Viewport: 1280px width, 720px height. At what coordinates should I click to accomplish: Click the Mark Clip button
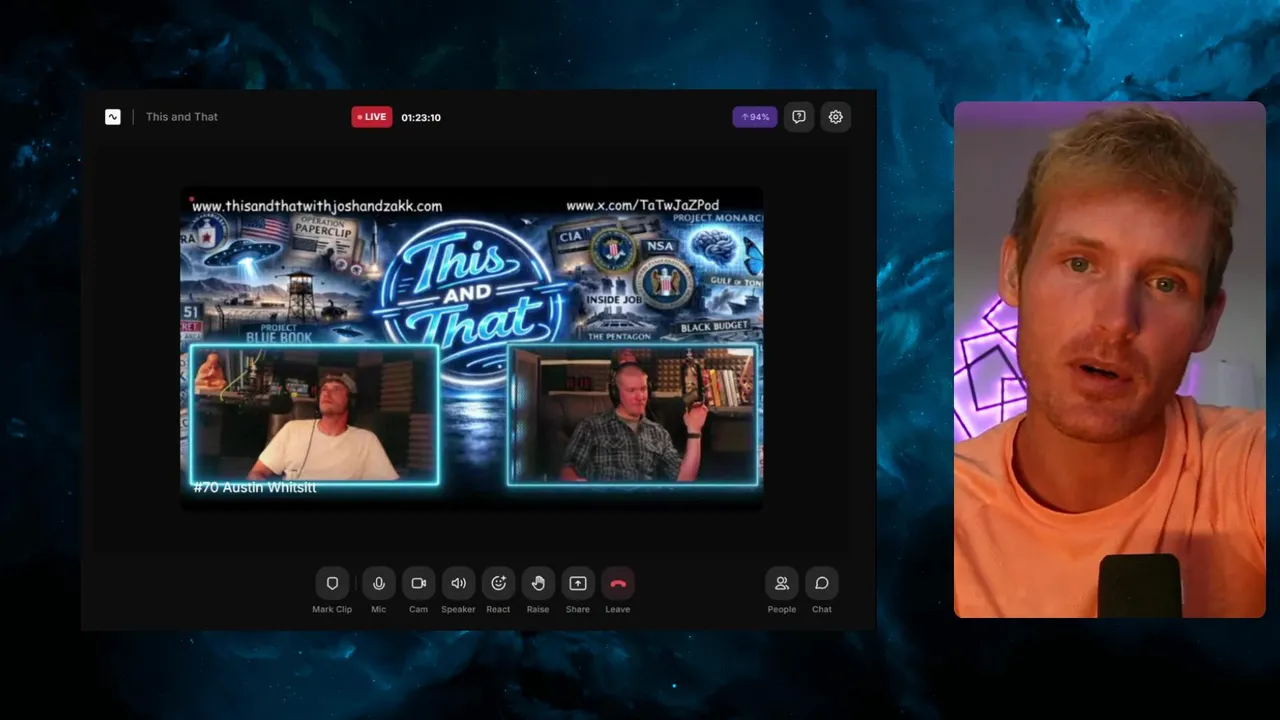tap(332, 584)
